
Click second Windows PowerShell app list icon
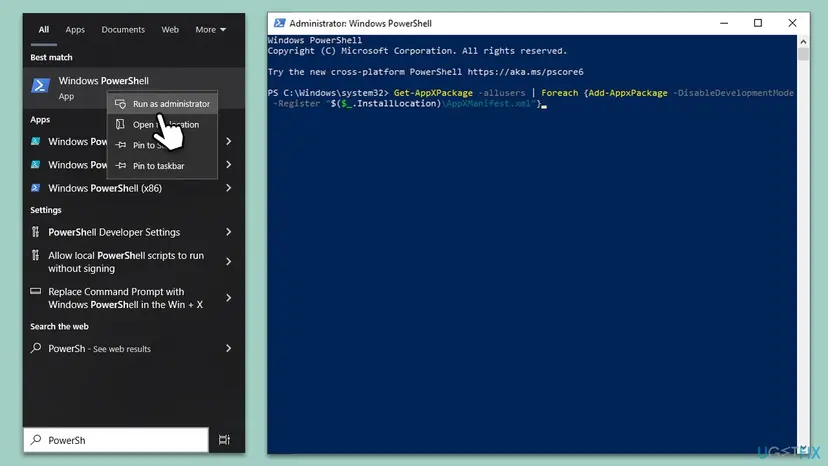pyautogui.click(x=35, y=165)
